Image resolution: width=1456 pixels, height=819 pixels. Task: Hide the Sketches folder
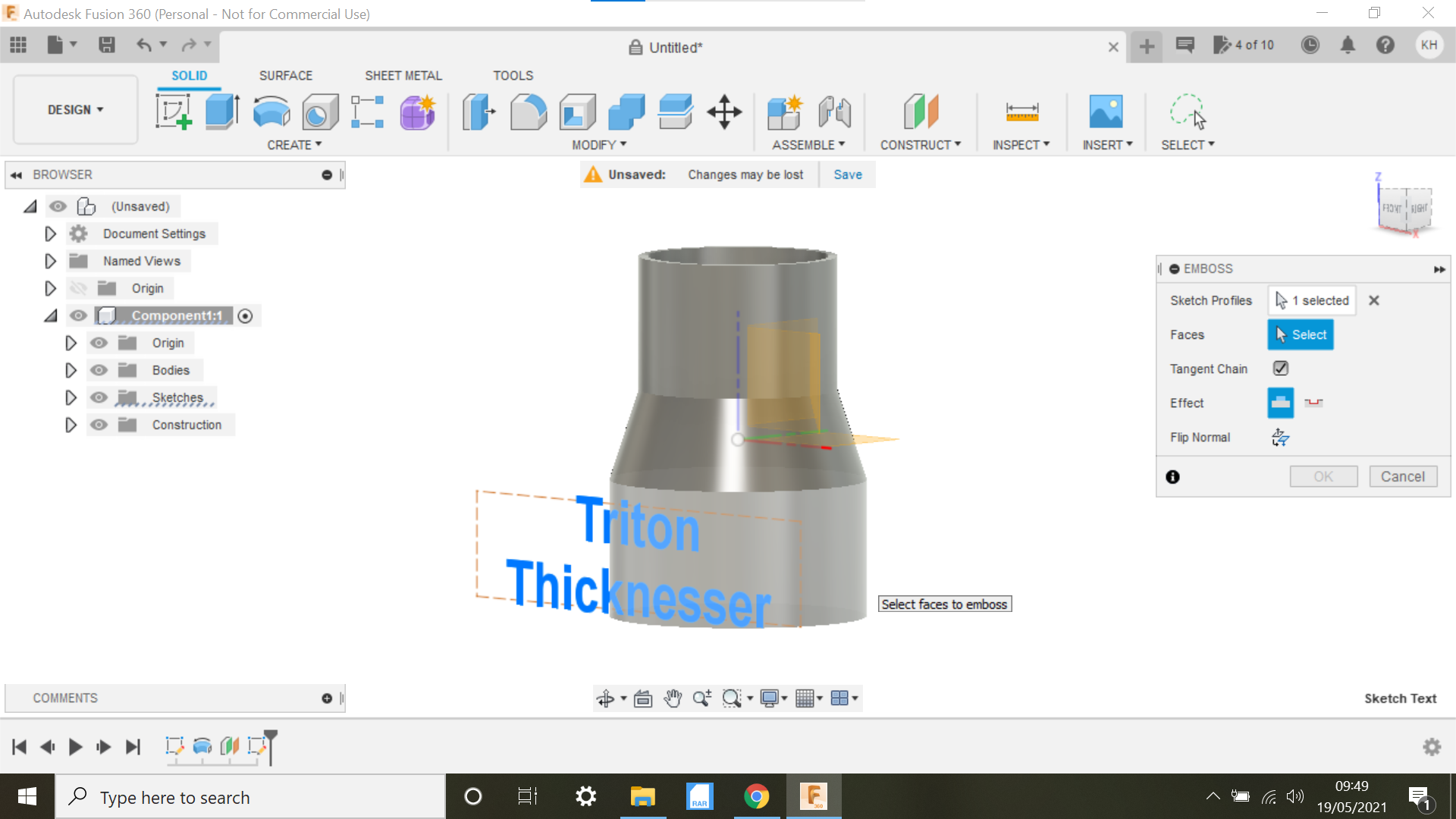pos(99,397)
